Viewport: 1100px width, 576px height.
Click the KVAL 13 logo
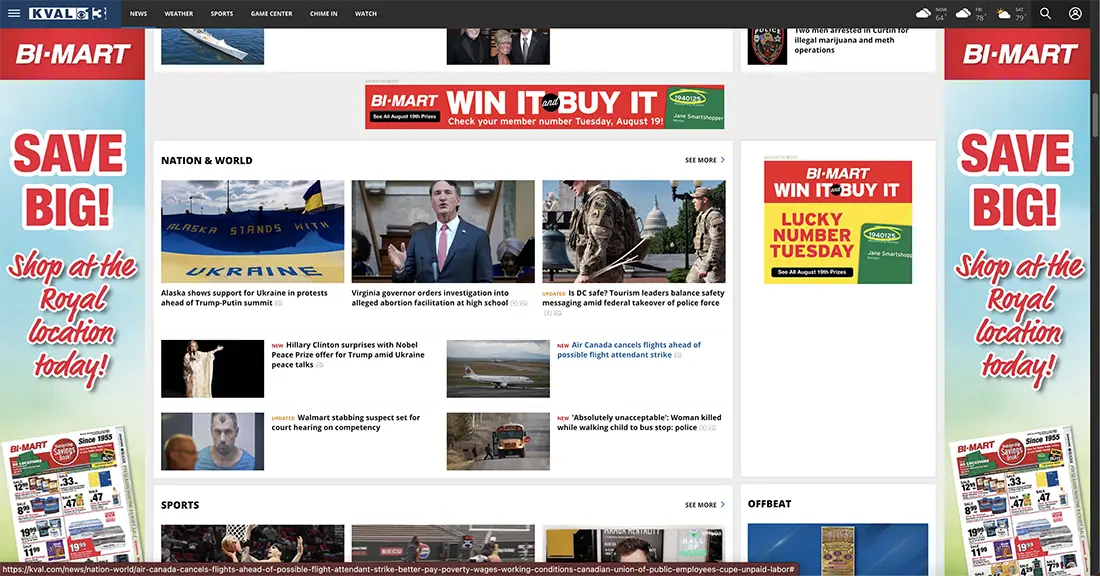click(67, 13)
